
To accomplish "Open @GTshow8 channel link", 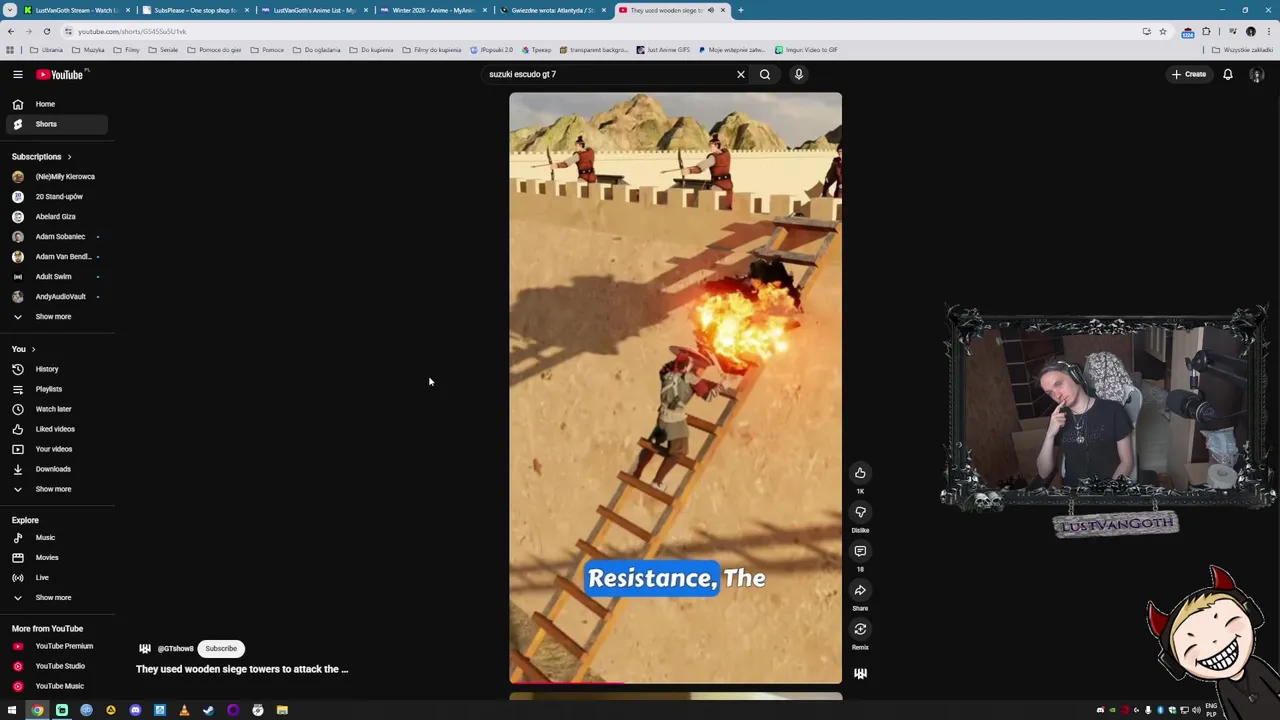I will click(x=175, y=648).
